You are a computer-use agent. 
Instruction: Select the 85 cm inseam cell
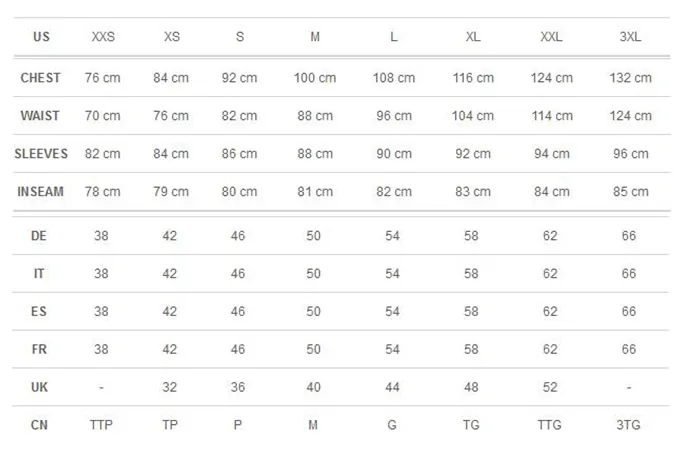(x=631, y=192)
